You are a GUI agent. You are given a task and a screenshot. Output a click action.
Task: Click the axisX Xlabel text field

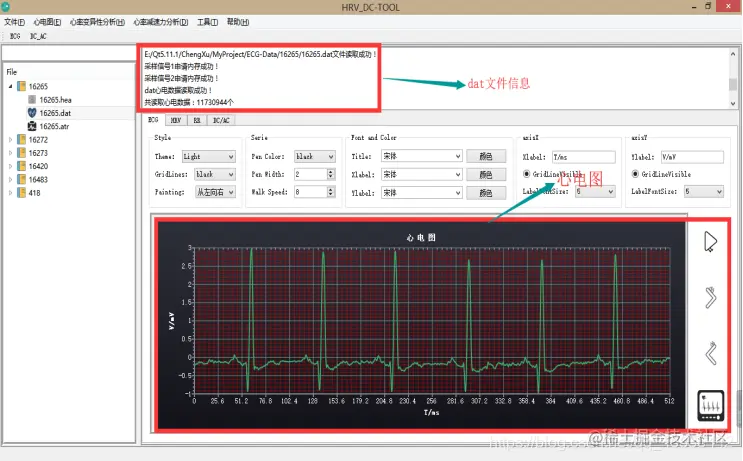coord(583,157)
